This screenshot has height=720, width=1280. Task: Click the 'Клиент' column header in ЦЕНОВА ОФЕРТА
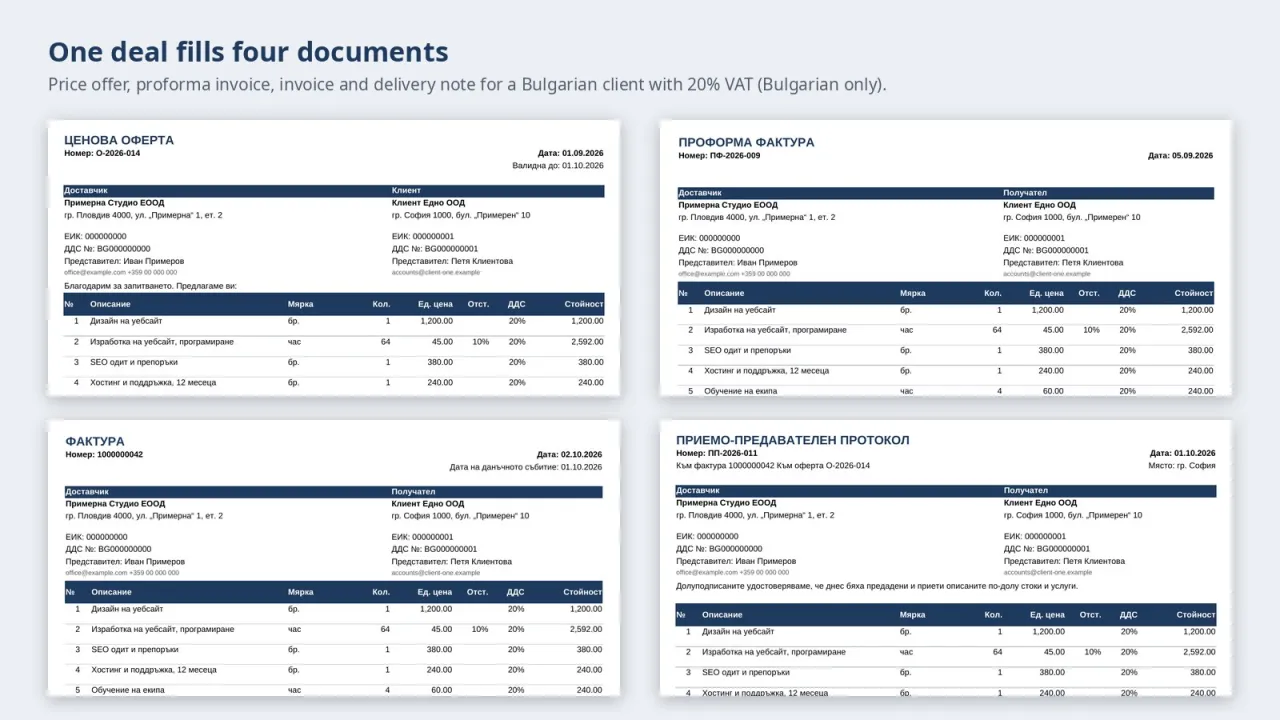(406, 190)
